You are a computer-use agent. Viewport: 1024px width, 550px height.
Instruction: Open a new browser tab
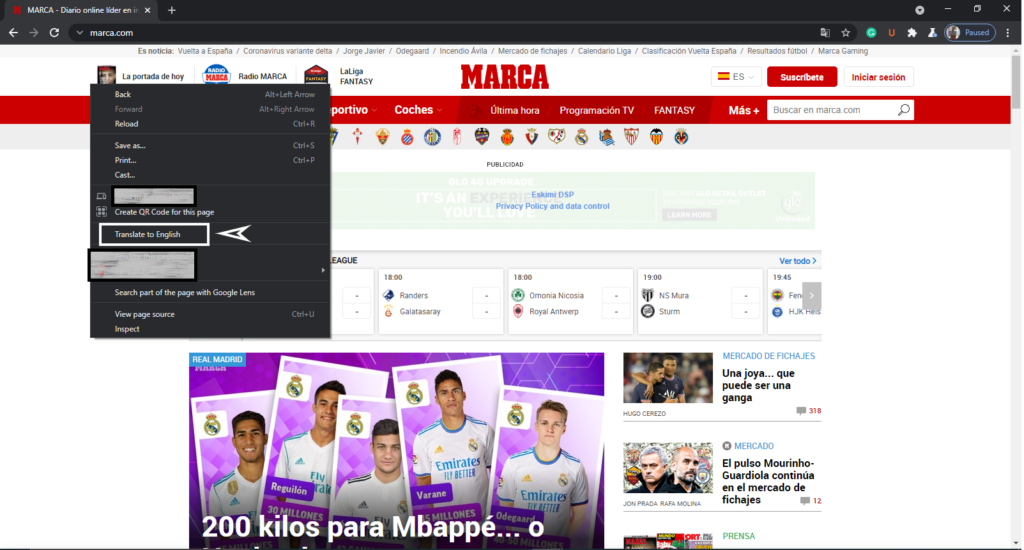click(x=172, y=10)
